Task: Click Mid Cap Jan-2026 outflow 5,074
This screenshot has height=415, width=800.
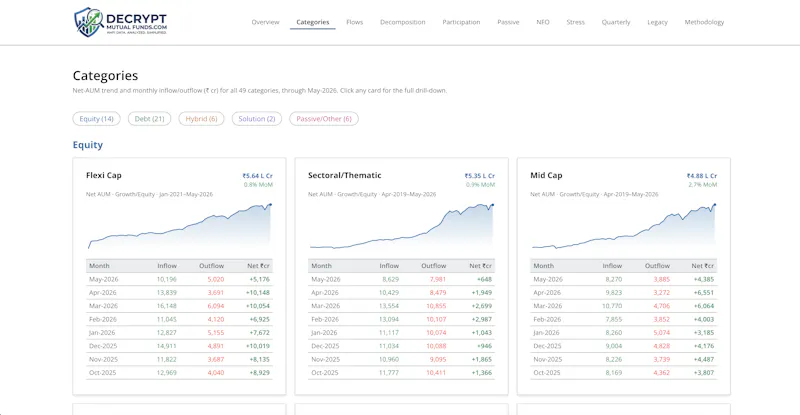Action: (661, 332)
